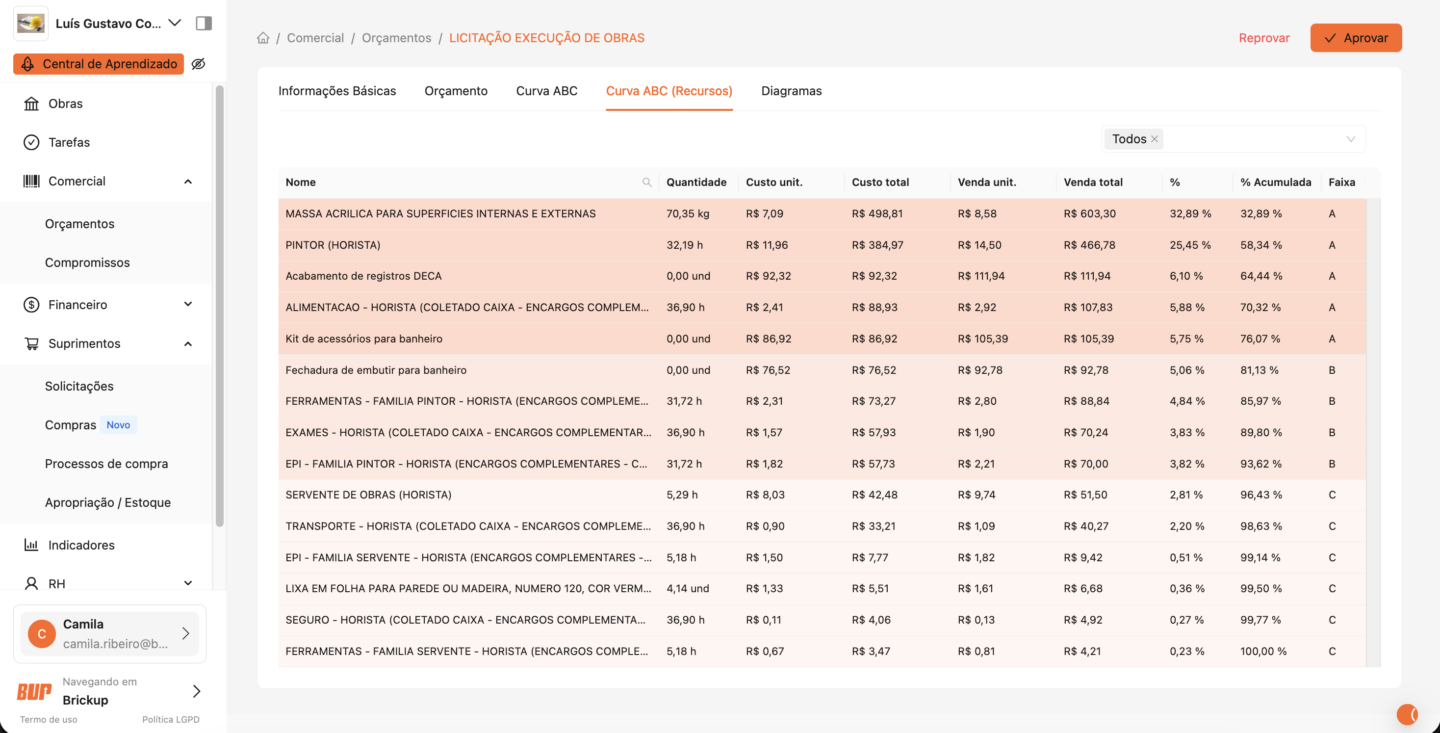This screenshot has width=1440, height=733.
Task: Open Compras in the sidebar
Action: pyautogui.click(x=70, y=425)
